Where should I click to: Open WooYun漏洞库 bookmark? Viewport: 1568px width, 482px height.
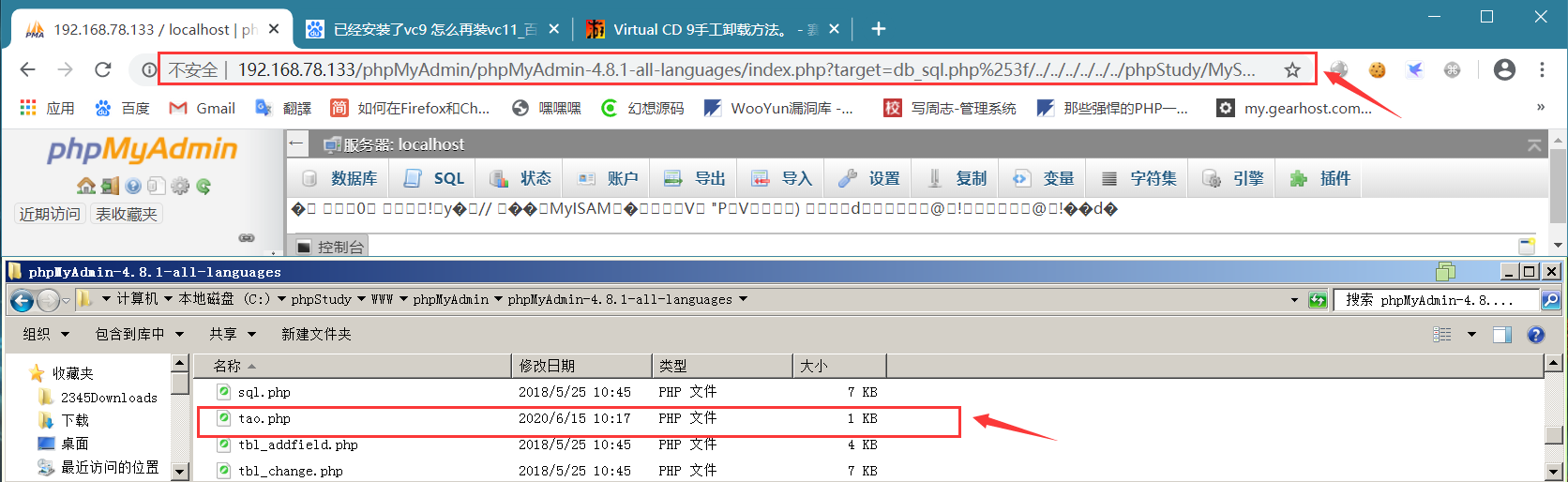[778, 108]
